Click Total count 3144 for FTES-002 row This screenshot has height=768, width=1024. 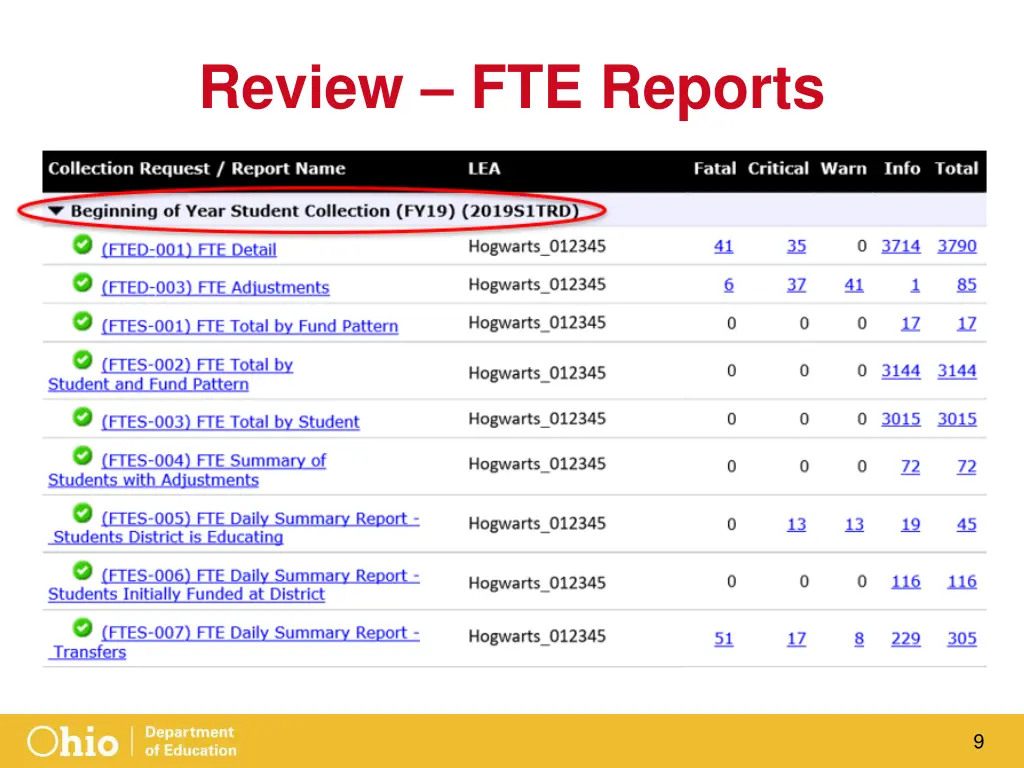(957, 371)
